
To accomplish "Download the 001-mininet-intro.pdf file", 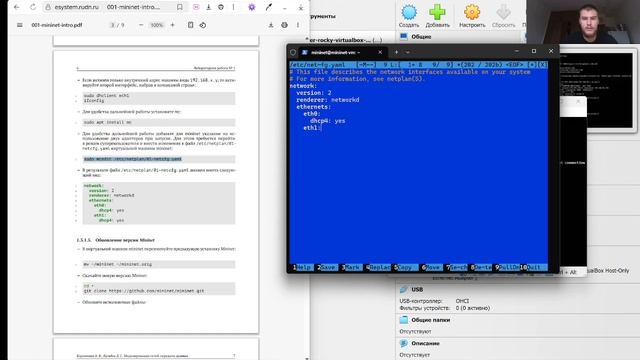I will [271, 25].
